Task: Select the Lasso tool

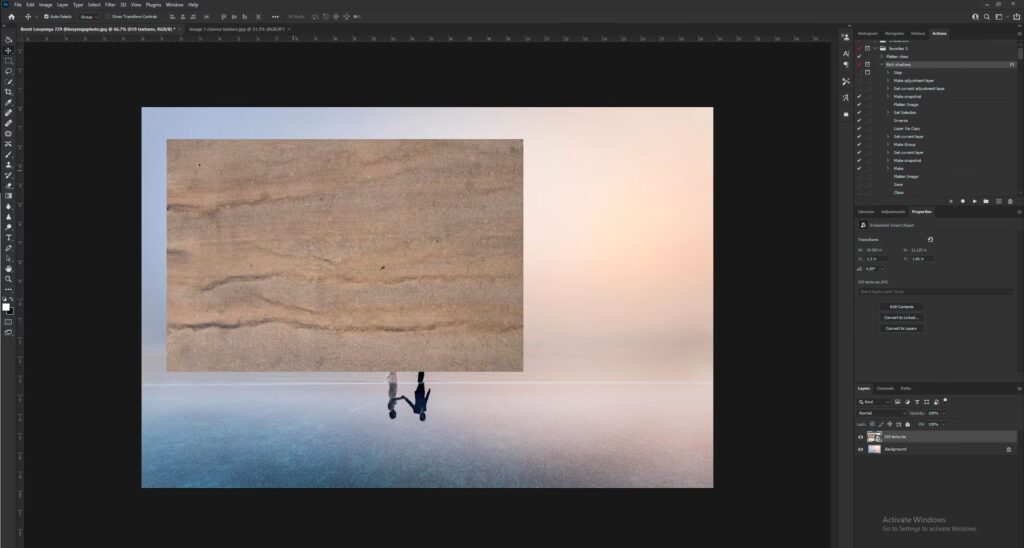Action: pyautogui.click(x=8, y=71)
